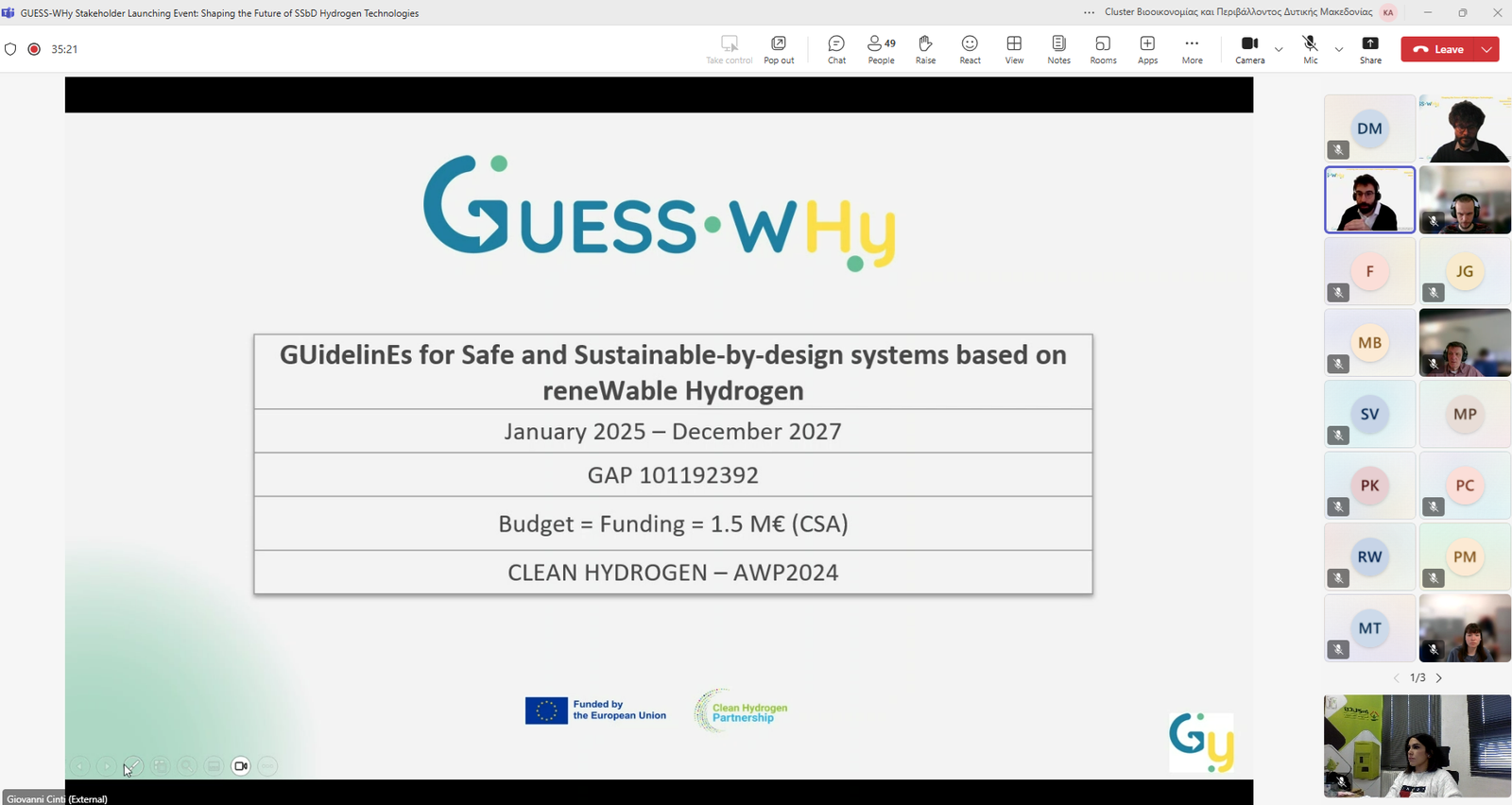Go to previous slide in presentation toolbar
The width and height of the screenshot is (1512, 805).
click(x=80, y=766)
